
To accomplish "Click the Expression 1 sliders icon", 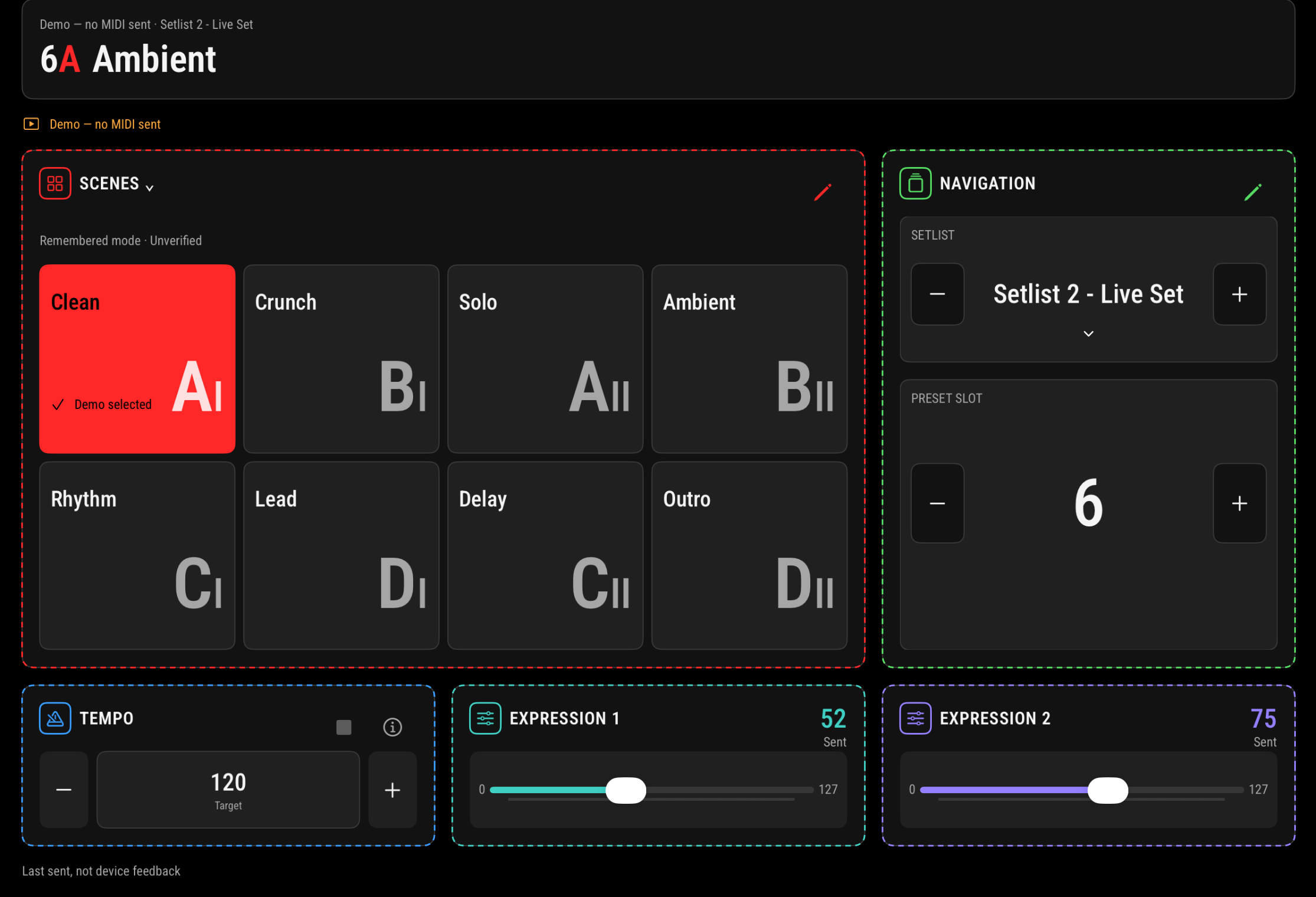I will 485,718.
